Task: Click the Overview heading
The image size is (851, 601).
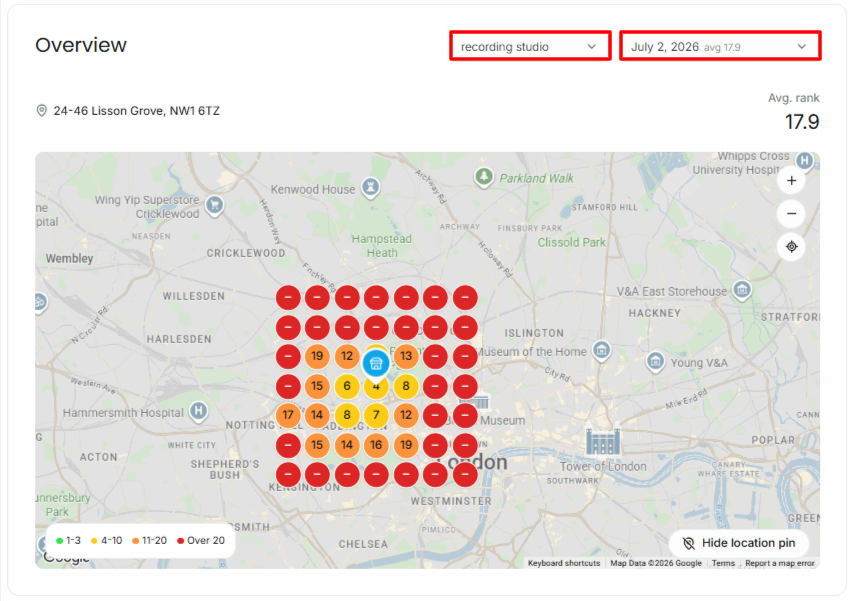Action: pyautogui.click(x=81, y=45)
